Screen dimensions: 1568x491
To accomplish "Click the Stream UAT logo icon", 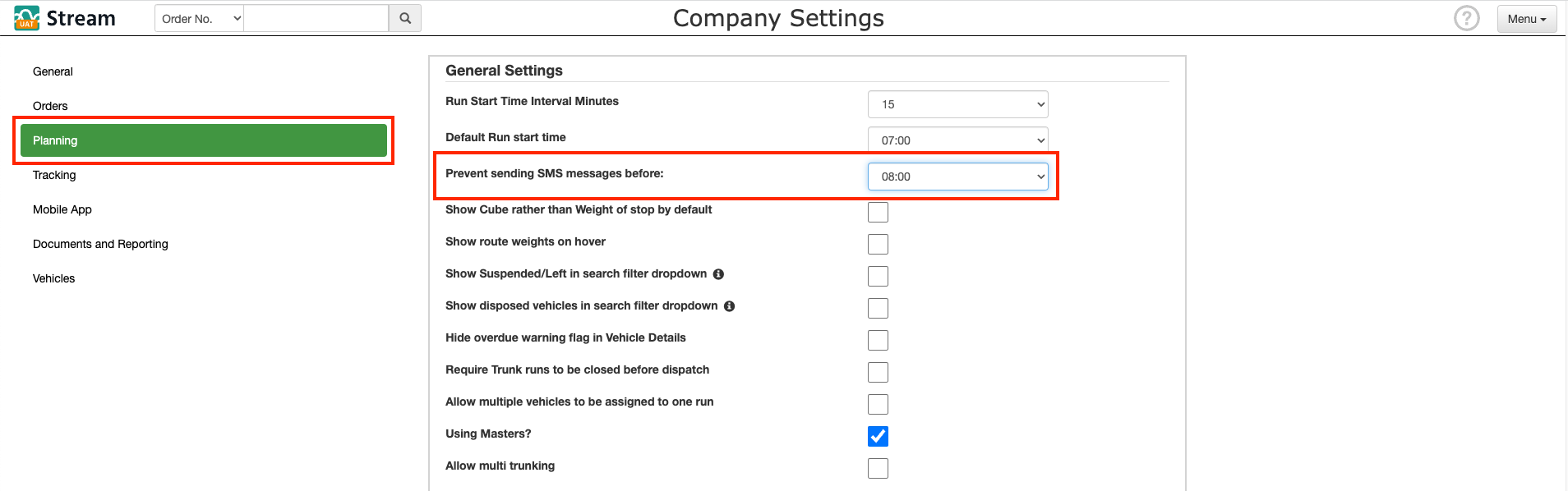I will tap(26, 18).
